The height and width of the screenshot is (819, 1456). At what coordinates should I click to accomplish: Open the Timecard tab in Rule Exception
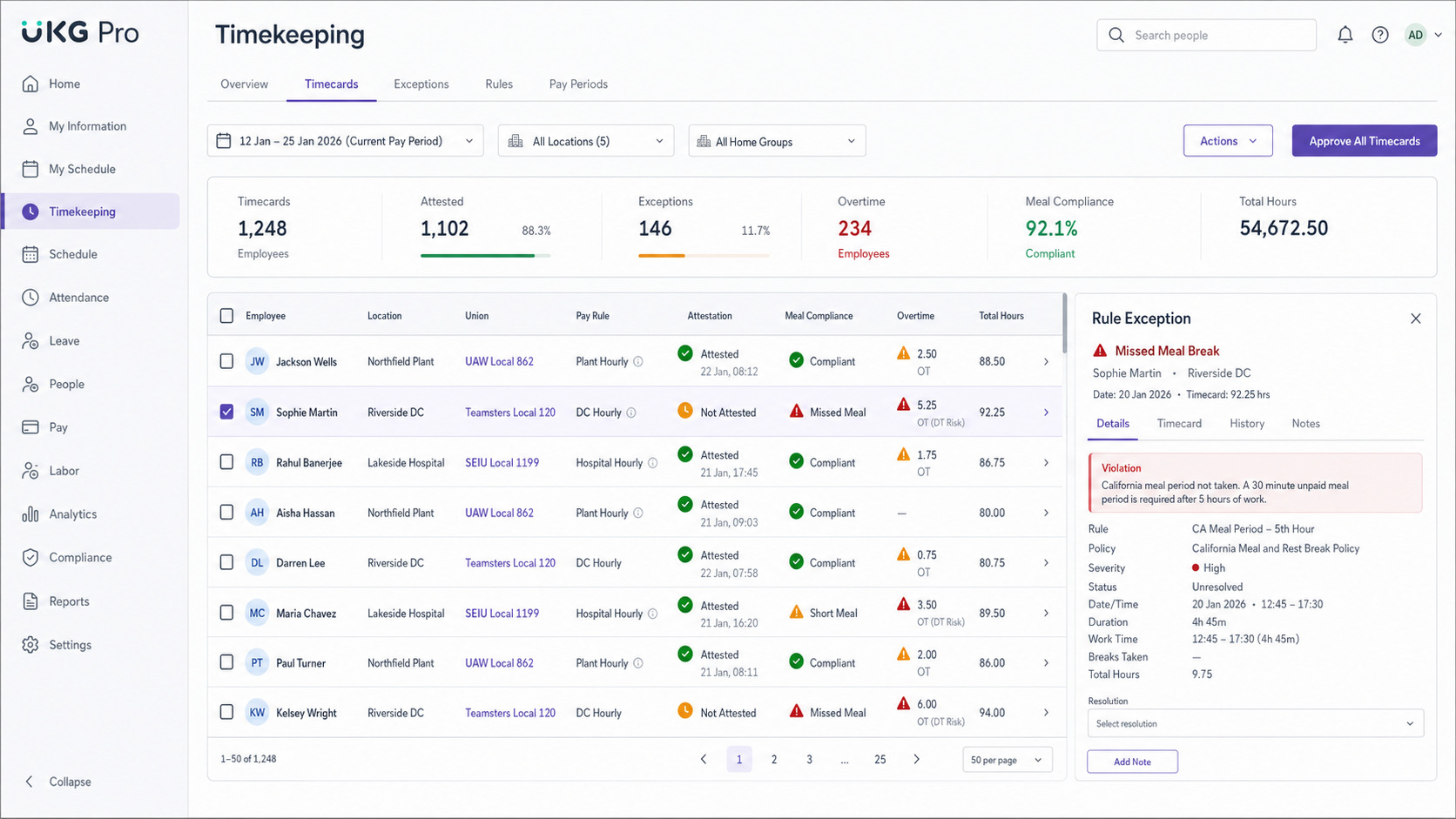tap(1179, 424)
